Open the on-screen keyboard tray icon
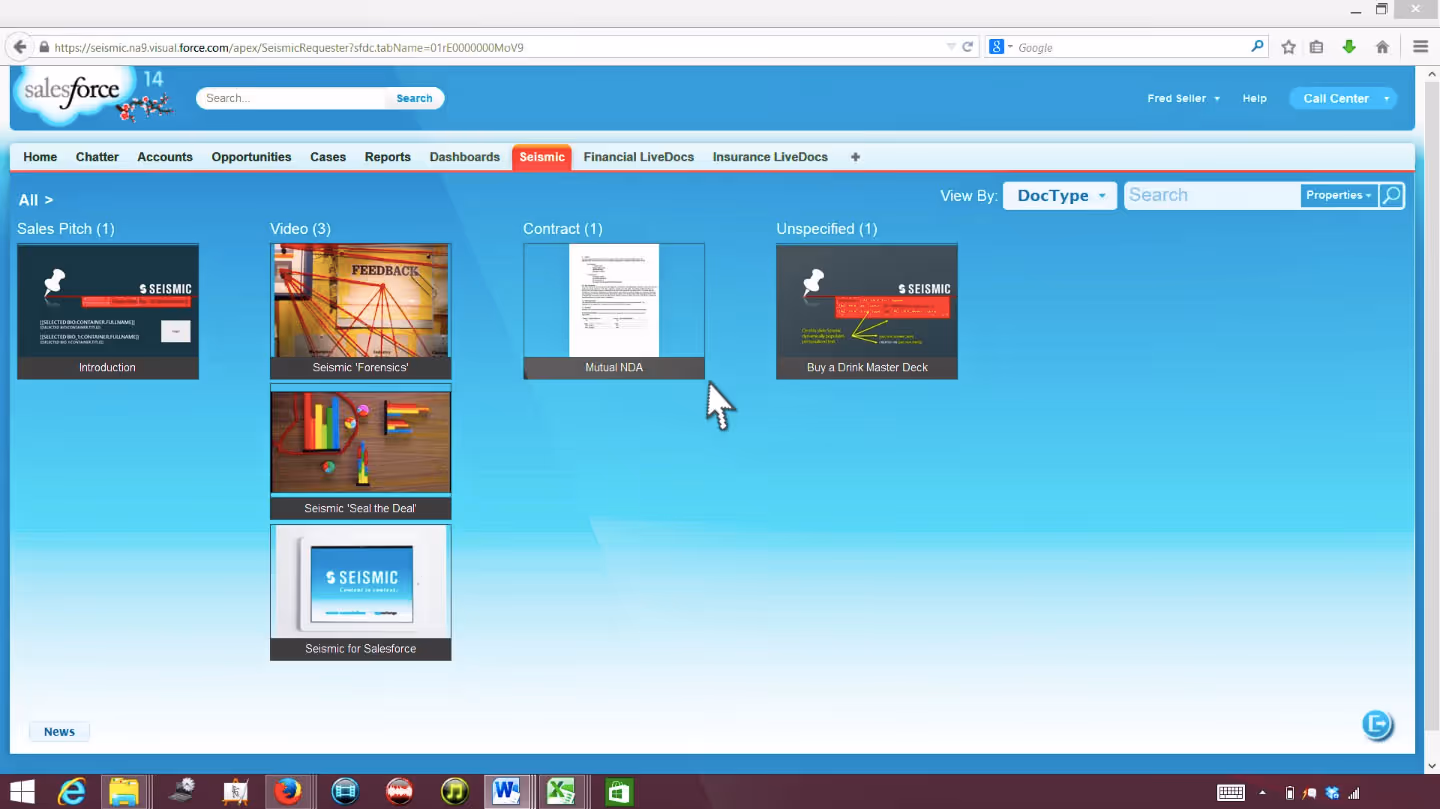Viewport: 1440px width, 809px height. point(1231,793)
